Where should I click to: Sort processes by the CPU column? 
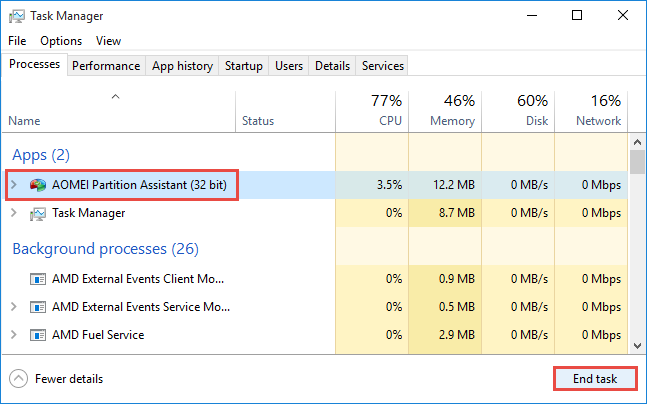click(372, 111)
